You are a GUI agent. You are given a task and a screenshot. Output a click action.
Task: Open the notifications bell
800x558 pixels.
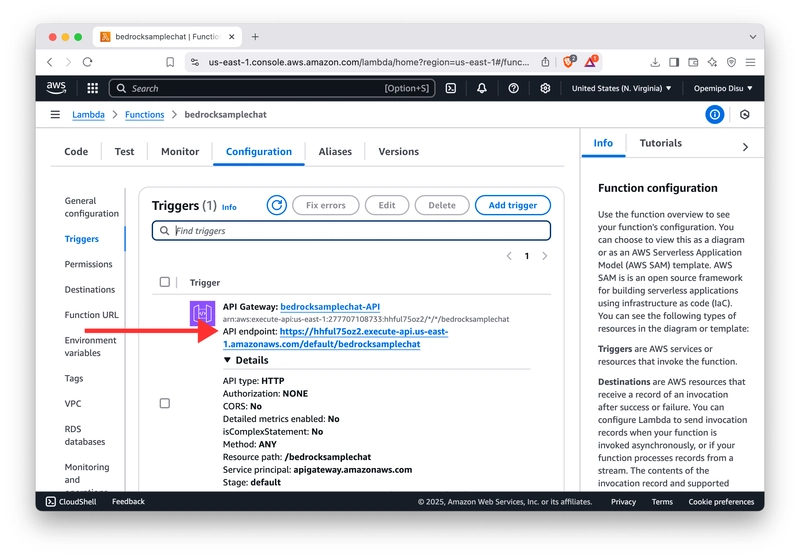pos(482,88)
